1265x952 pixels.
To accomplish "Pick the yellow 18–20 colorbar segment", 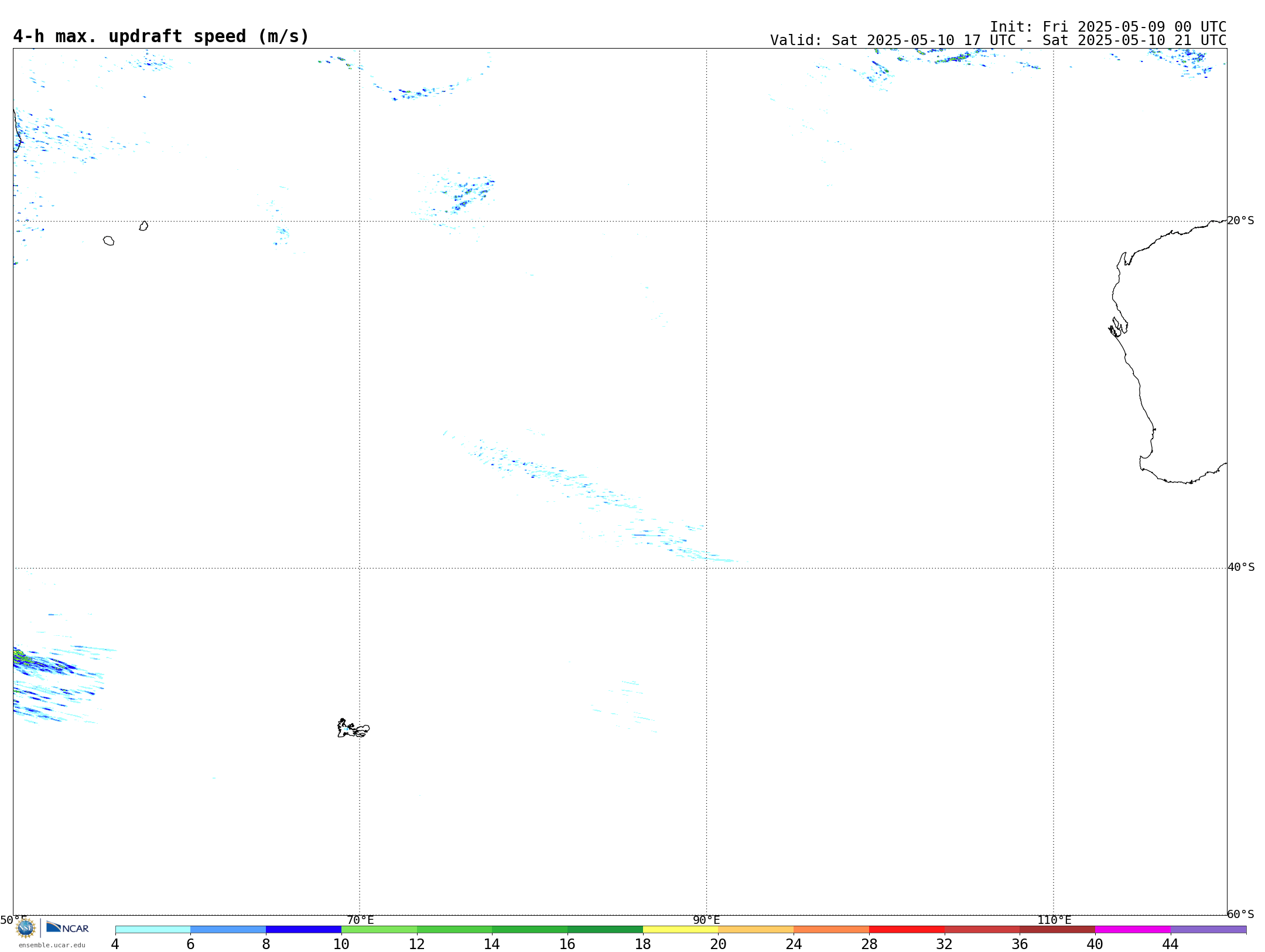I will tap(681, 930).
